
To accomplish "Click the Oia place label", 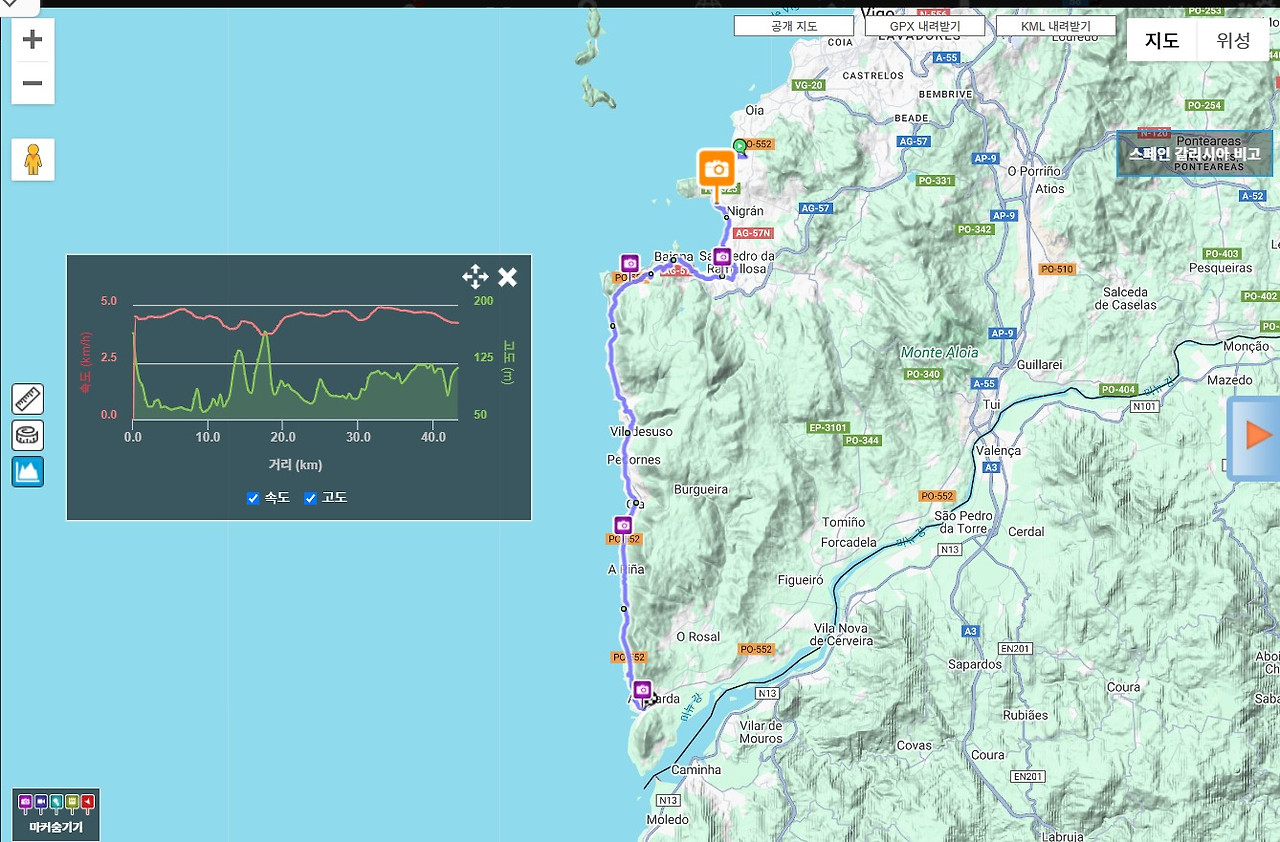I will [x=755, y=110].
